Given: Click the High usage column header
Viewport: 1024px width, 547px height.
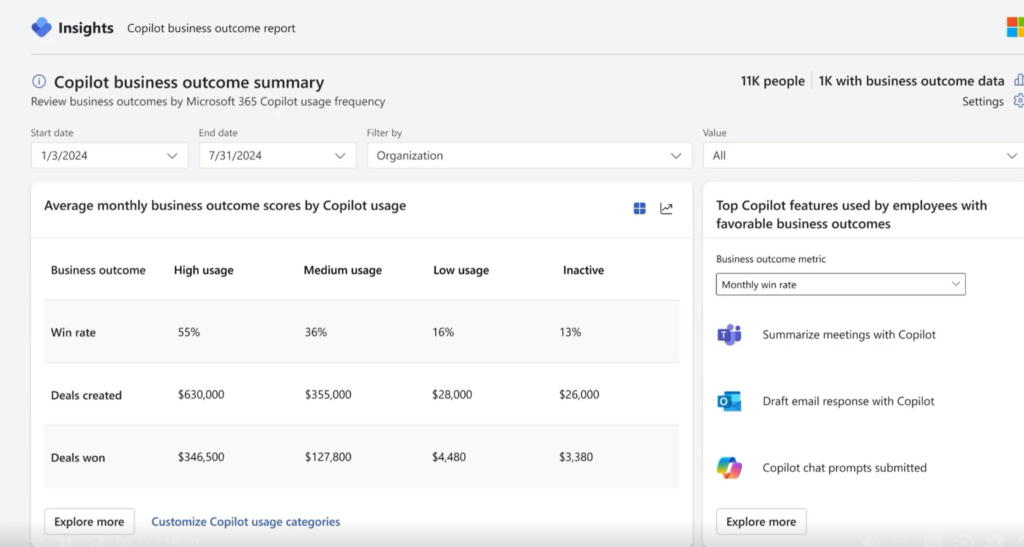Looking at the screenshot, I should pyautogui.click(x=203, y=270).
